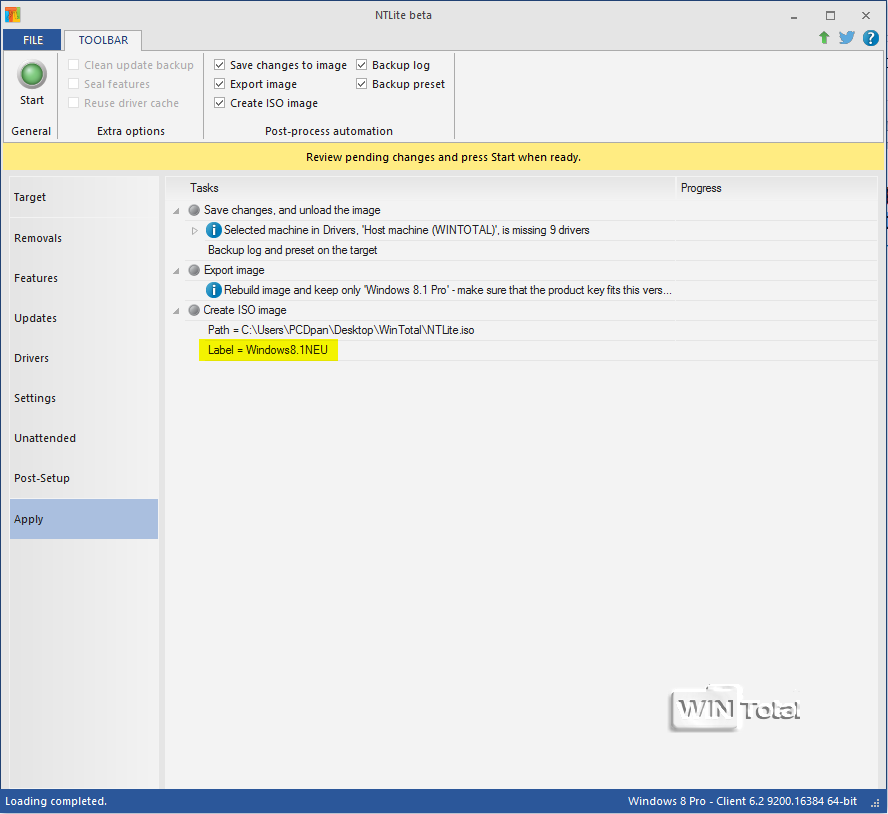
Task: Select the TOOLBAR ribbon tab
Action: [103, 40]
